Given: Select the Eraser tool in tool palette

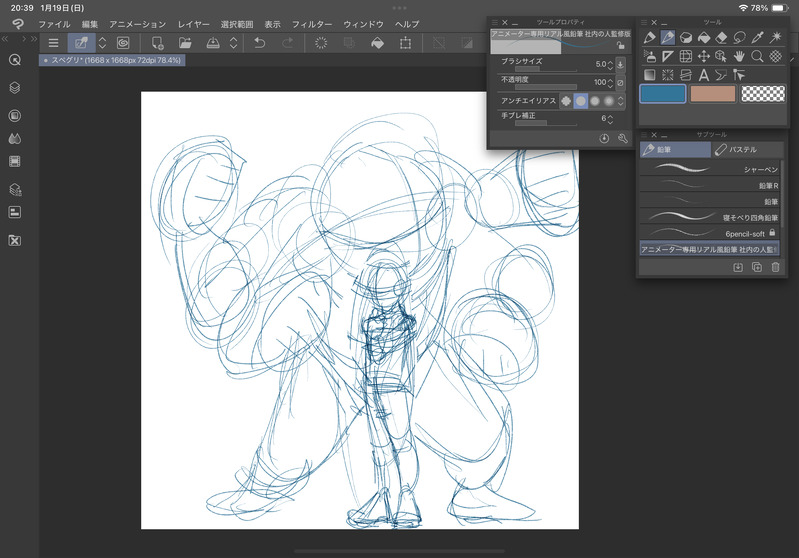Looking at the screenshot, I should (721, 38).
